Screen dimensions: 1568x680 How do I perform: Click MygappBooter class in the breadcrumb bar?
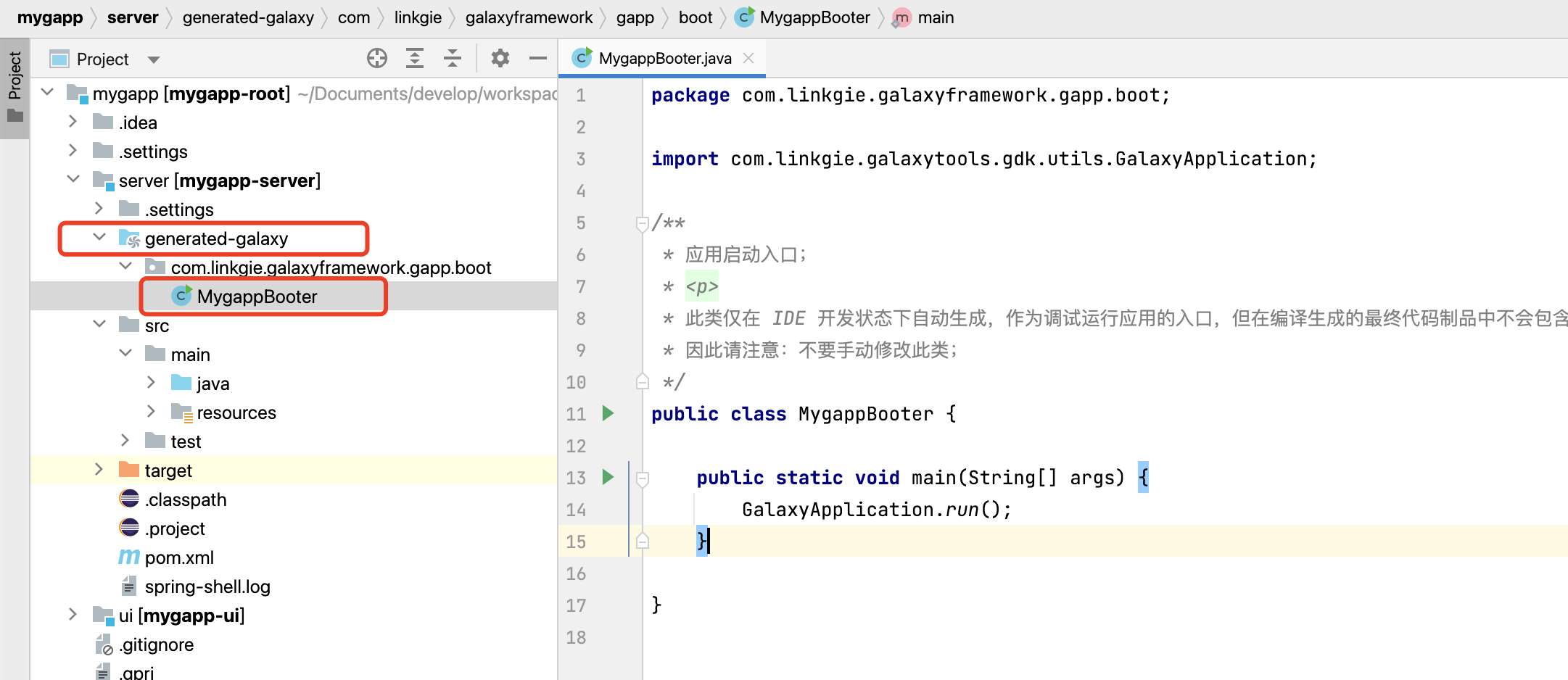pos(802,17)
